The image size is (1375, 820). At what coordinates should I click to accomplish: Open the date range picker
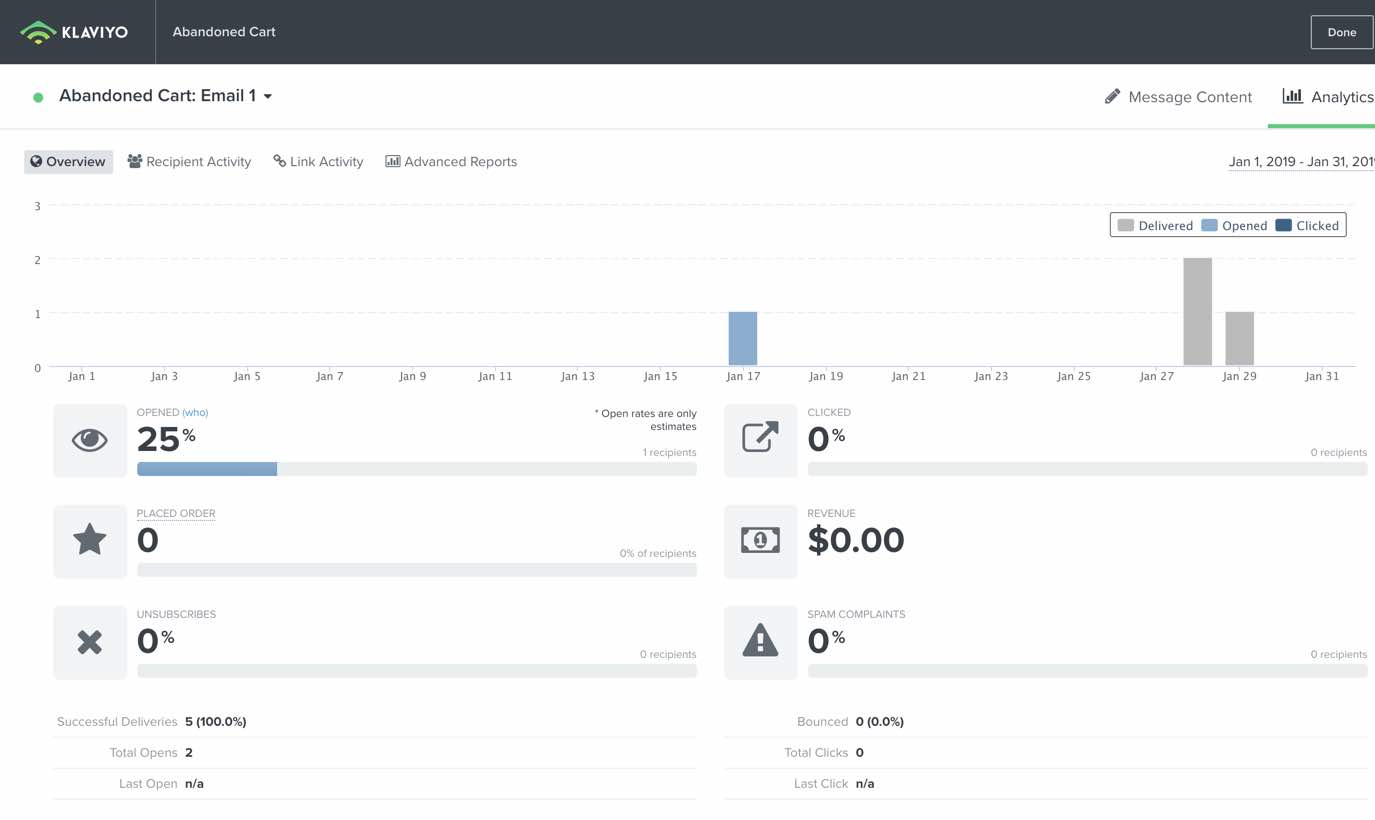[1300, 162]
